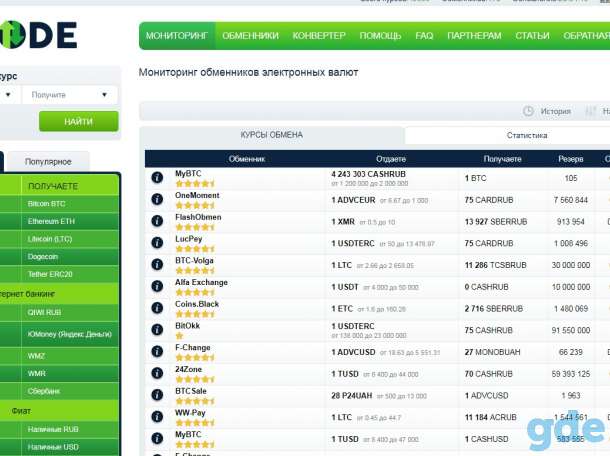Open СТАТЬИ in the top navigation
Viewport: 610px width, 456px height.
click(532, 36)
